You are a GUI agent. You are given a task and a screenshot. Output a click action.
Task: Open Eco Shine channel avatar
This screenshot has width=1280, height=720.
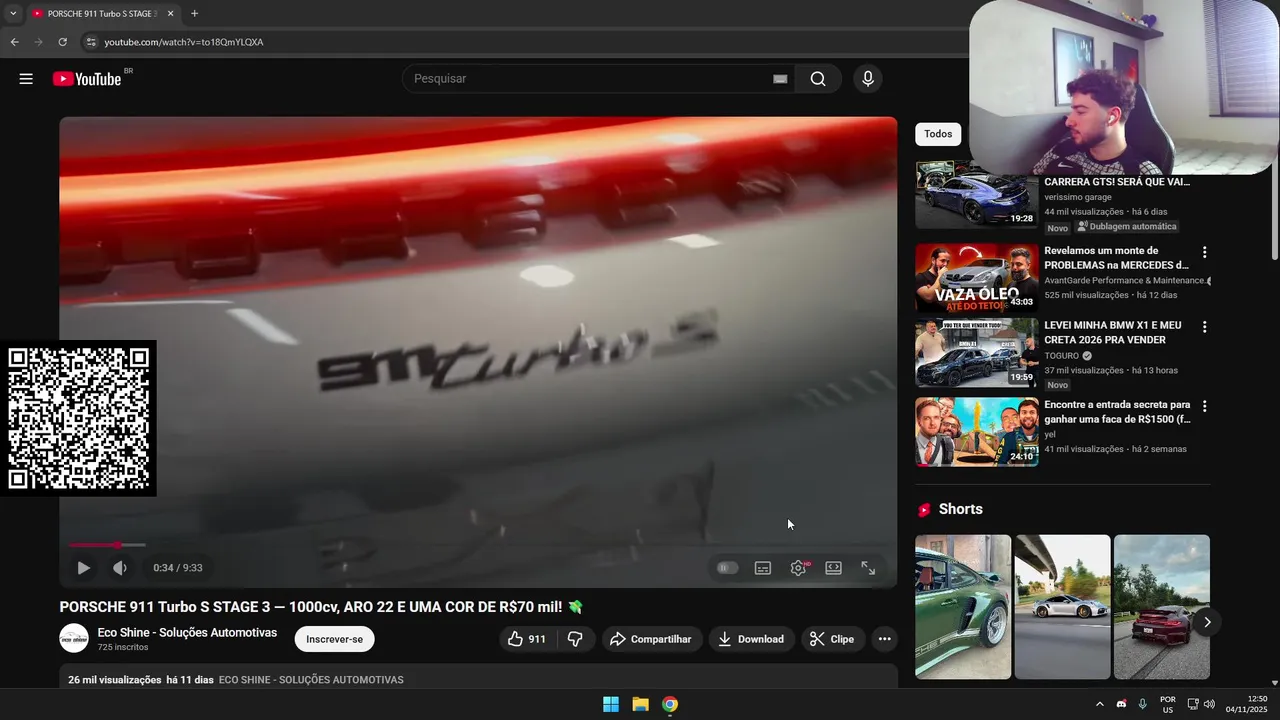(x=74, y=638)
